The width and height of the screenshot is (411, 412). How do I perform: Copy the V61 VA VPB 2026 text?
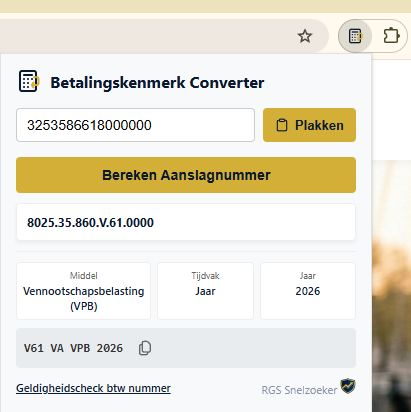(145, 348)
